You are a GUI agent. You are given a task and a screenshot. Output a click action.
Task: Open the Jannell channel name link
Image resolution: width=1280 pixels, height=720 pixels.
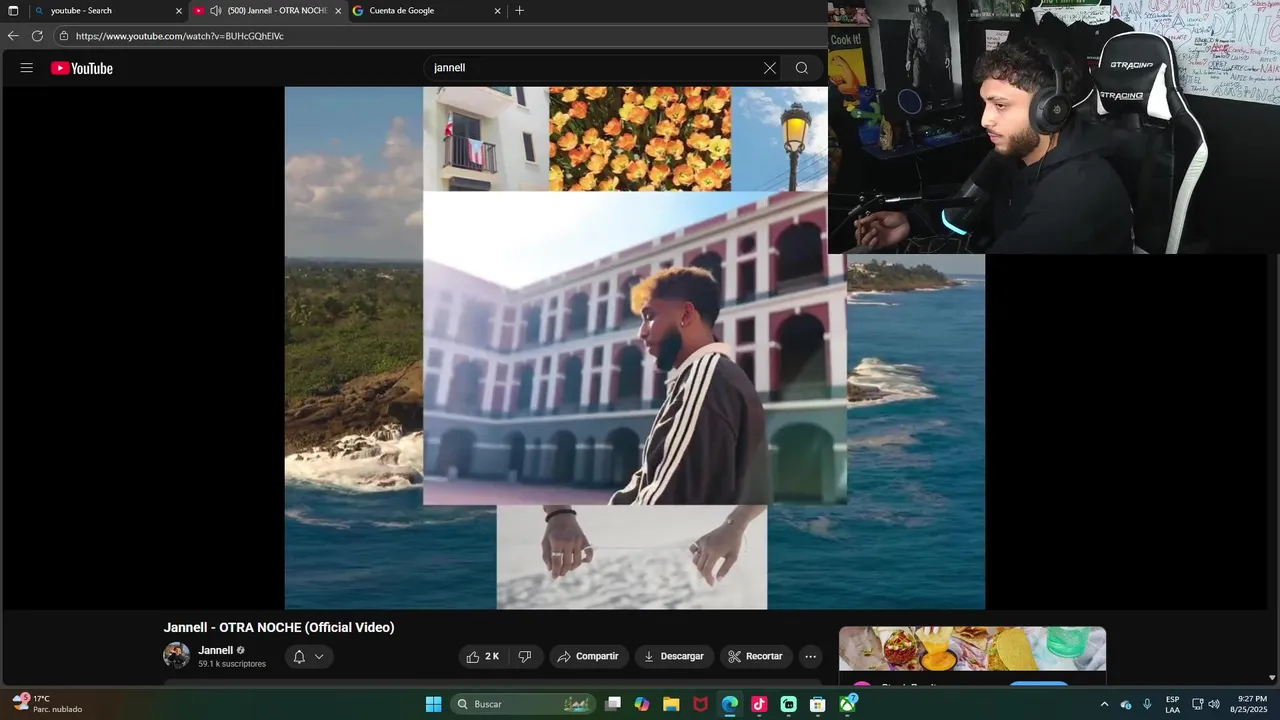coord(215,650)
